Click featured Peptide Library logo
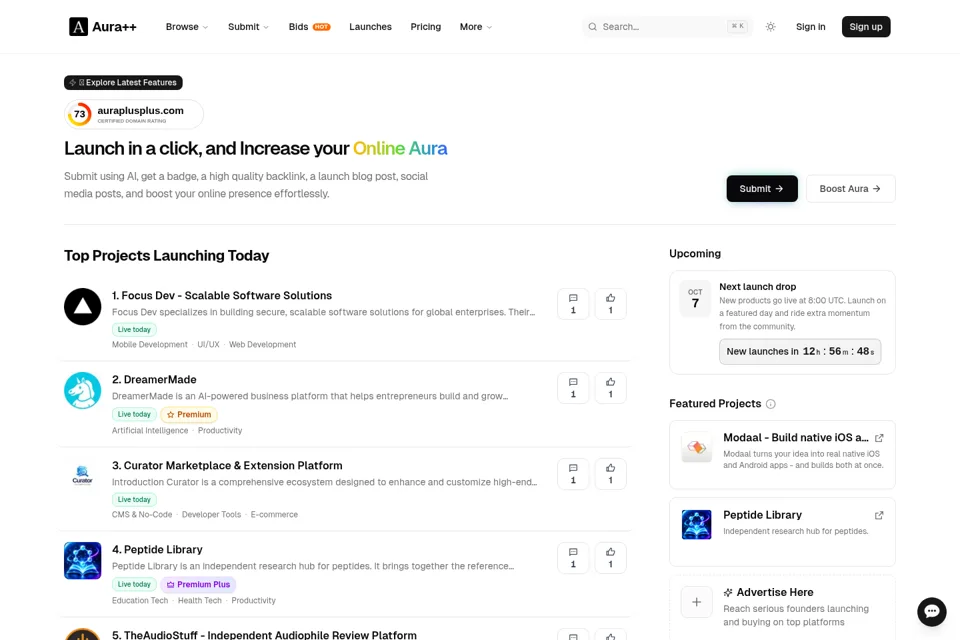Screen dimensions: 960x640 click(x=696, y=525)
